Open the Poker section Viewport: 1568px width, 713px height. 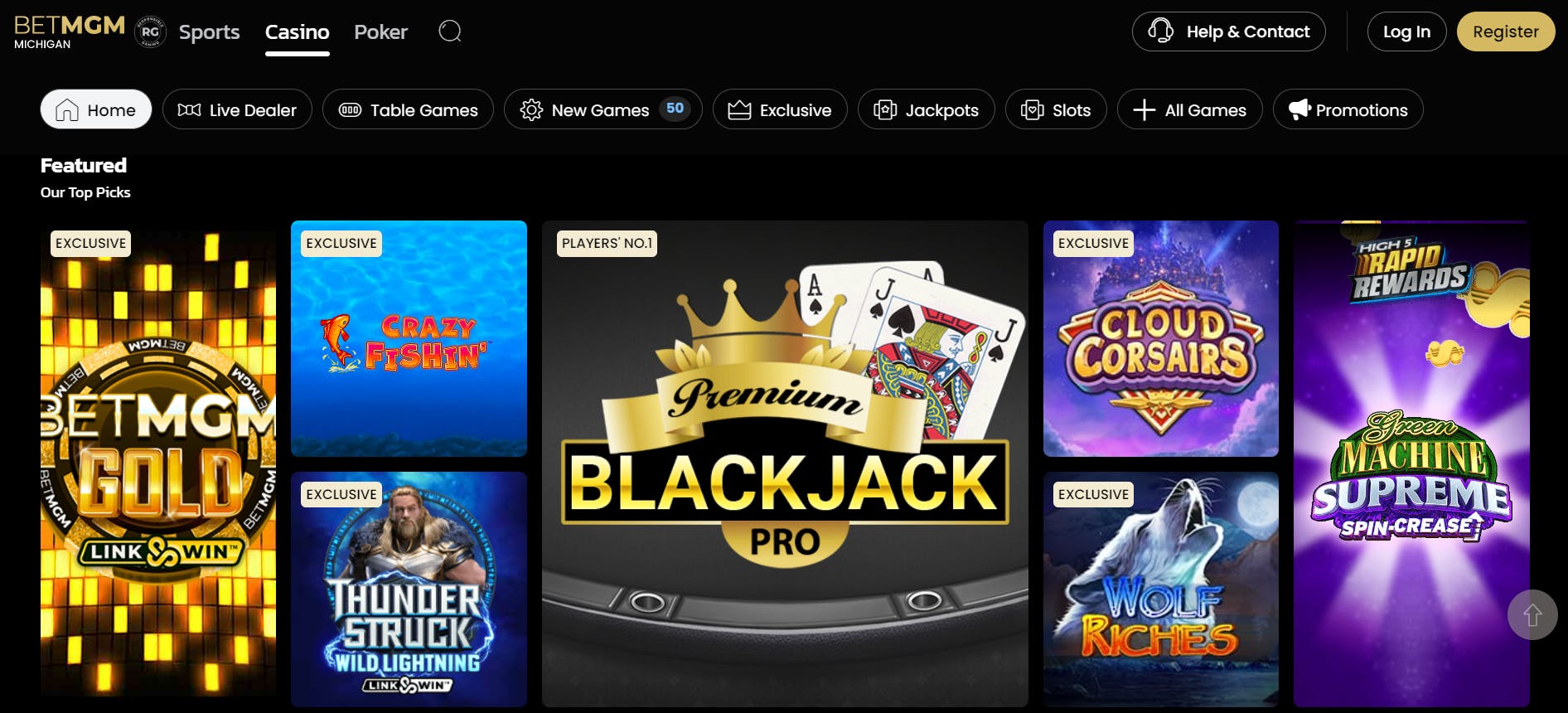tap(380, 32)
